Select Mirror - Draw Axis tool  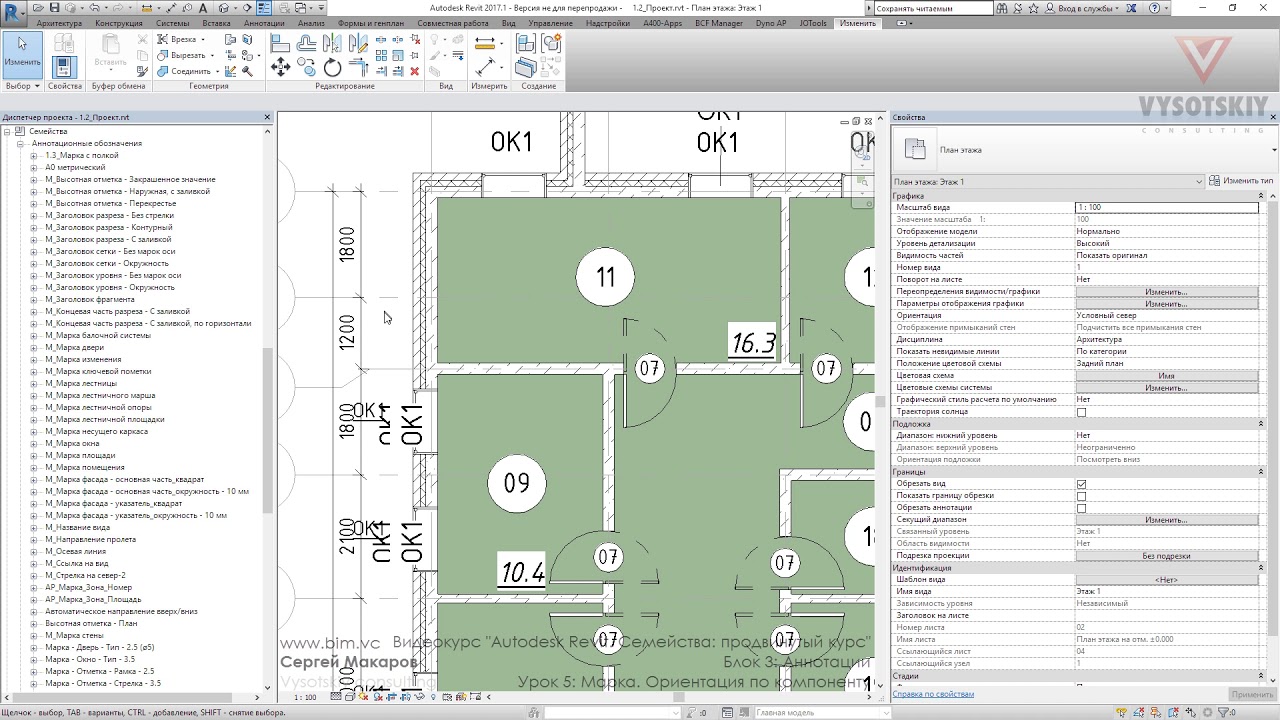(x=358, y=44)
